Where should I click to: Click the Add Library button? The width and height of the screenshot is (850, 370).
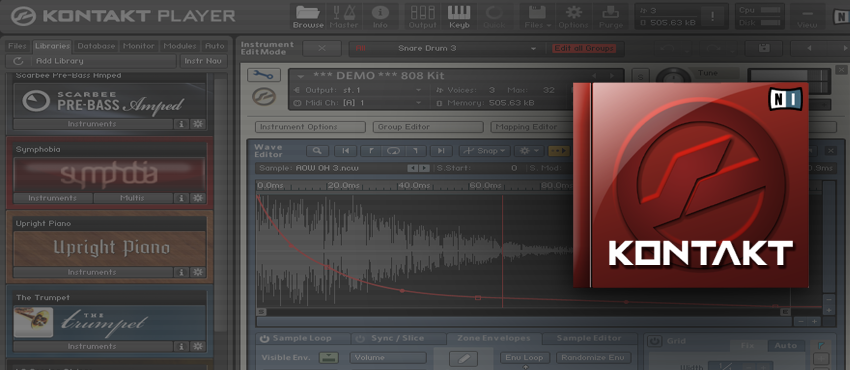tap(103, 61)
